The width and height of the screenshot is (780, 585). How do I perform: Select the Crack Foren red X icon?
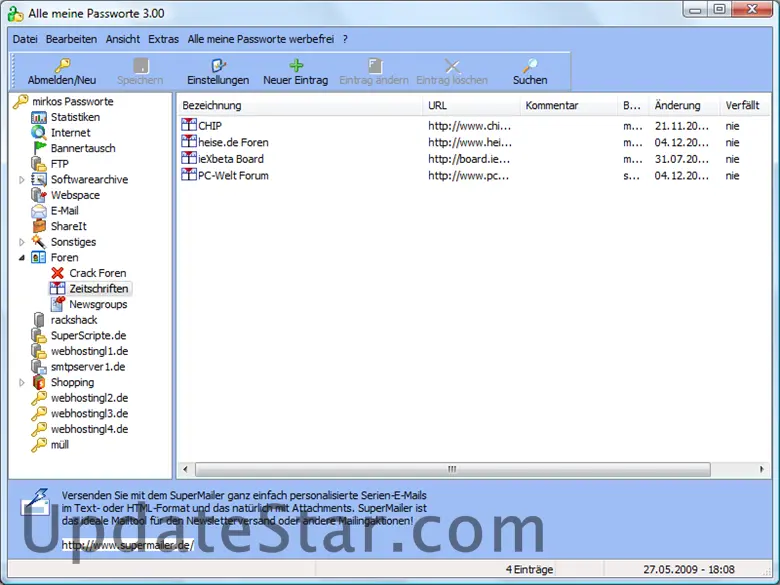(58, 273)
